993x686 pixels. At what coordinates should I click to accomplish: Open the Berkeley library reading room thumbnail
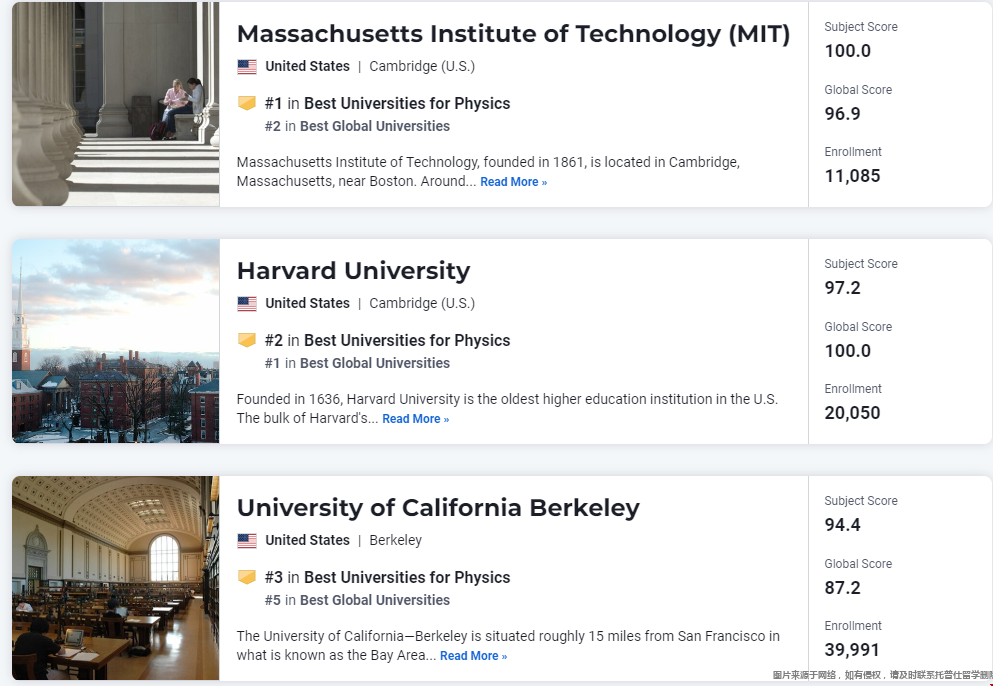116,578
